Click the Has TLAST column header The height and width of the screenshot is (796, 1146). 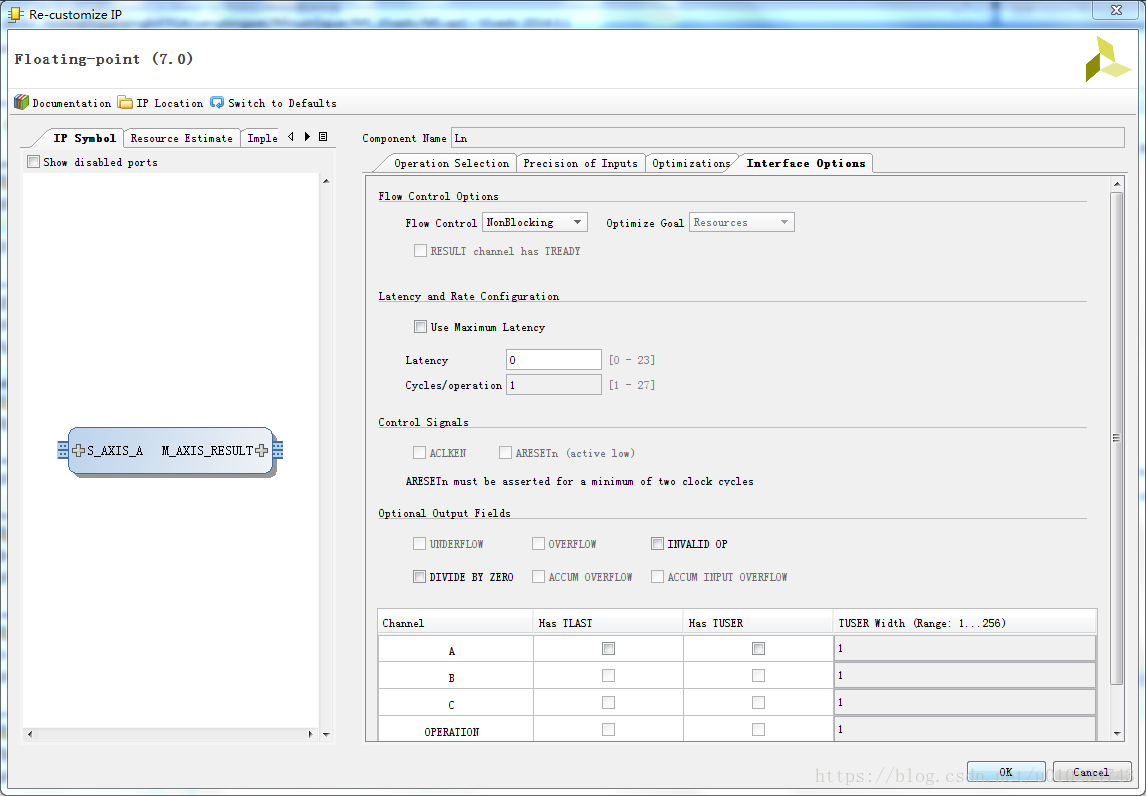(608, 623)
